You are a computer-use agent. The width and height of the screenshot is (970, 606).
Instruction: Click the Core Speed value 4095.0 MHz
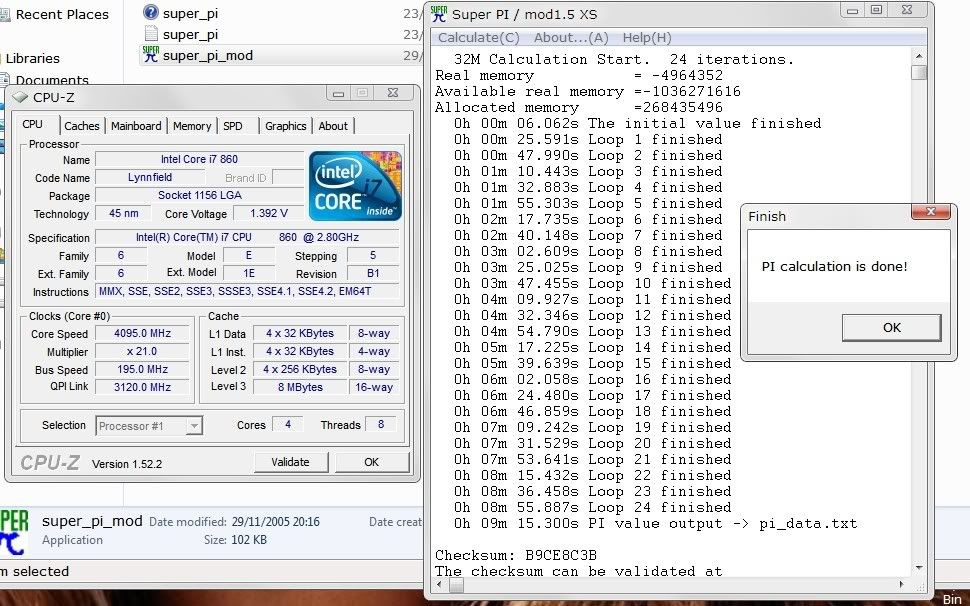[142, 333]
